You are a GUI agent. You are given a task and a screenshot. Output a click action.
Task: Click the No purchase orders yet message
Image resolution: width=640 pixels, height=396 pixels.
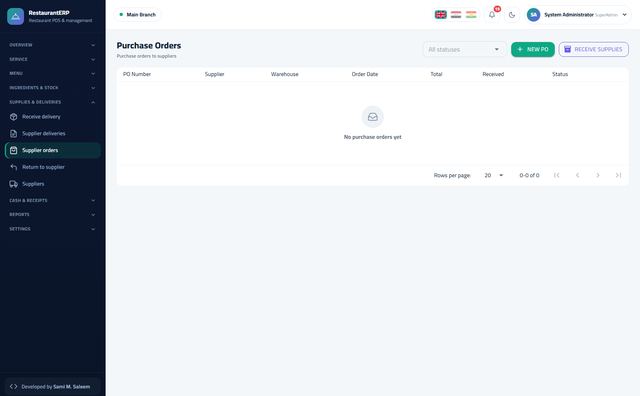coord(373,137)
